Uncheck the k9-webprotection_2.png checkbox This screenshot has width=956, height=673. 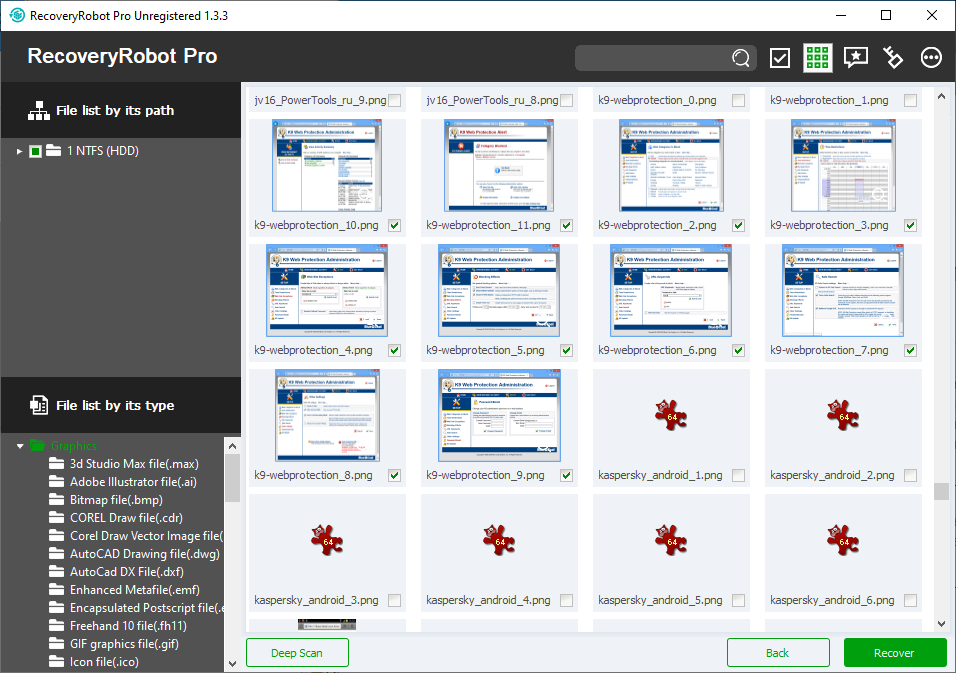(x=738, y=225)
